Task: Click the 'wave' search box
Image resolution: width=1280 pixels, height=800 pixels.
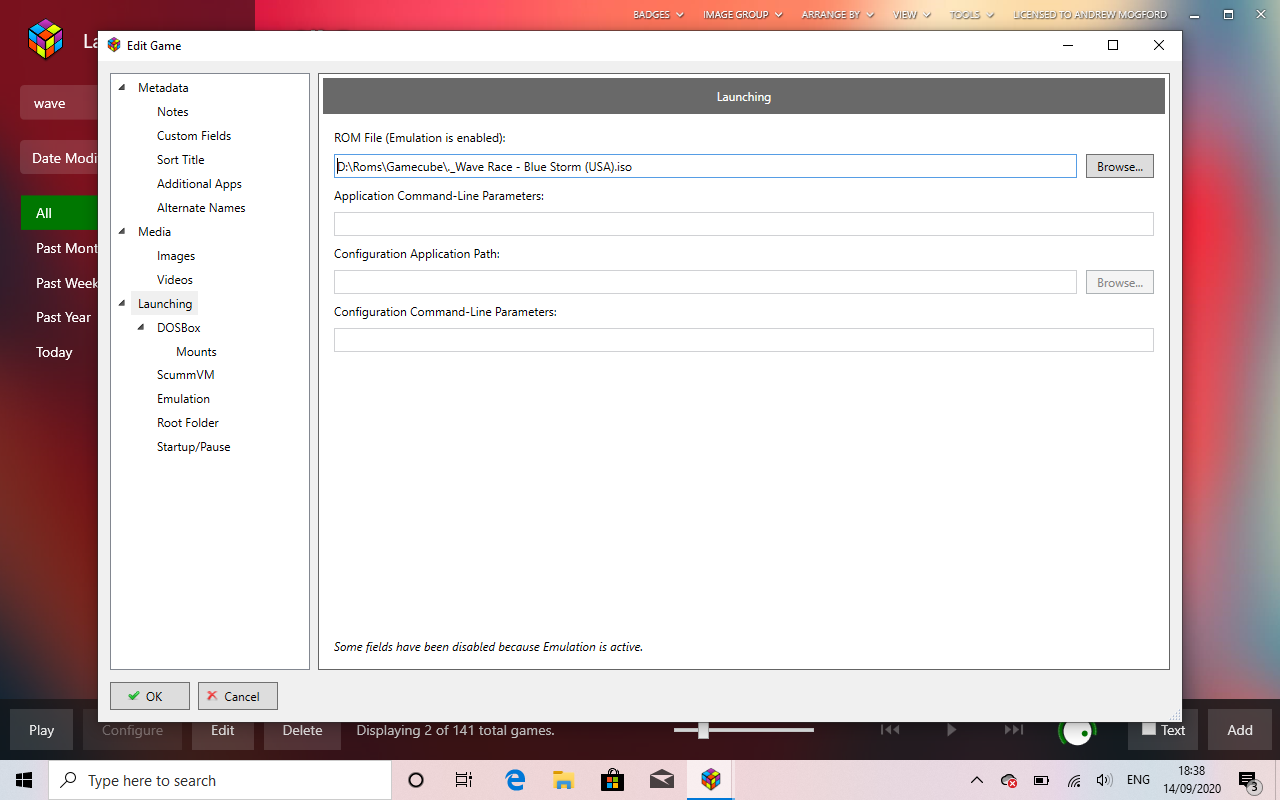Action: tap(60, 103)
